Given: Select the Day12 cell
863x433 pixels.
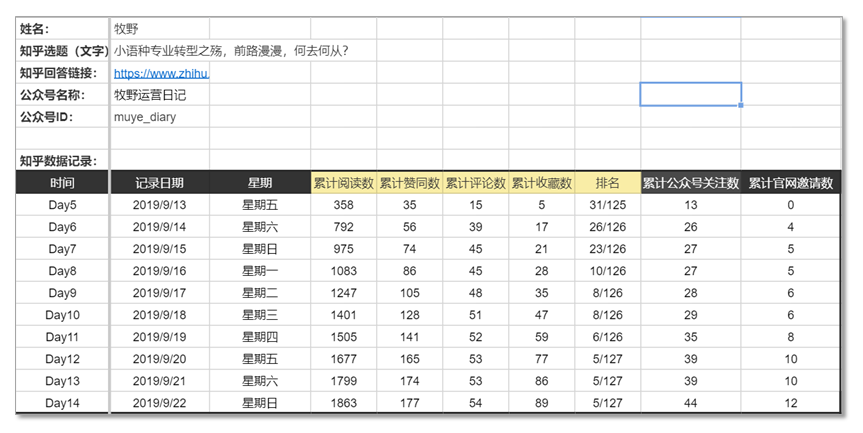Looking at the screenshot, I should coord(62,359).
